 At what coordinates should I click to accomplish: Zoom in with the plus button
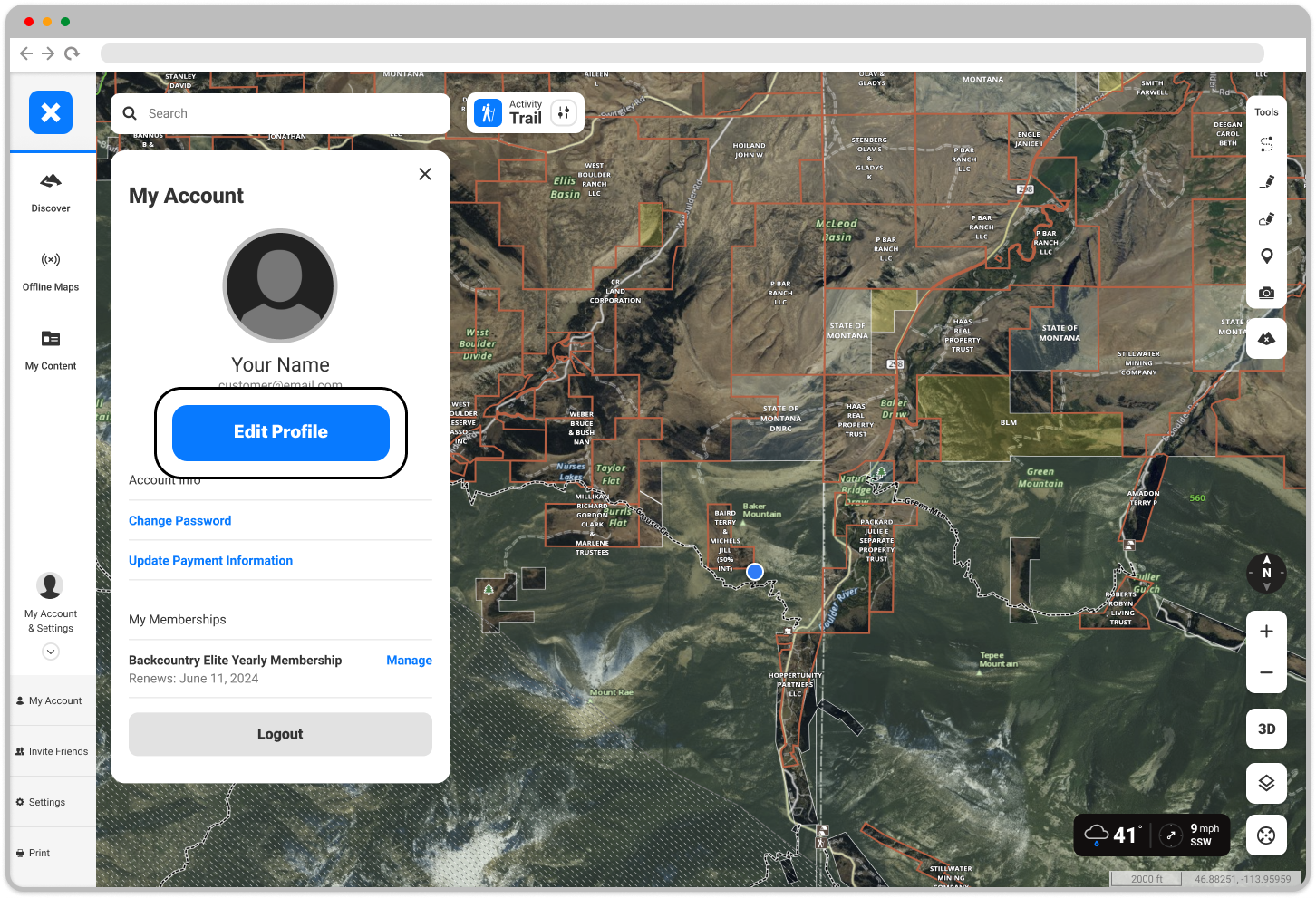[1266, 632]
